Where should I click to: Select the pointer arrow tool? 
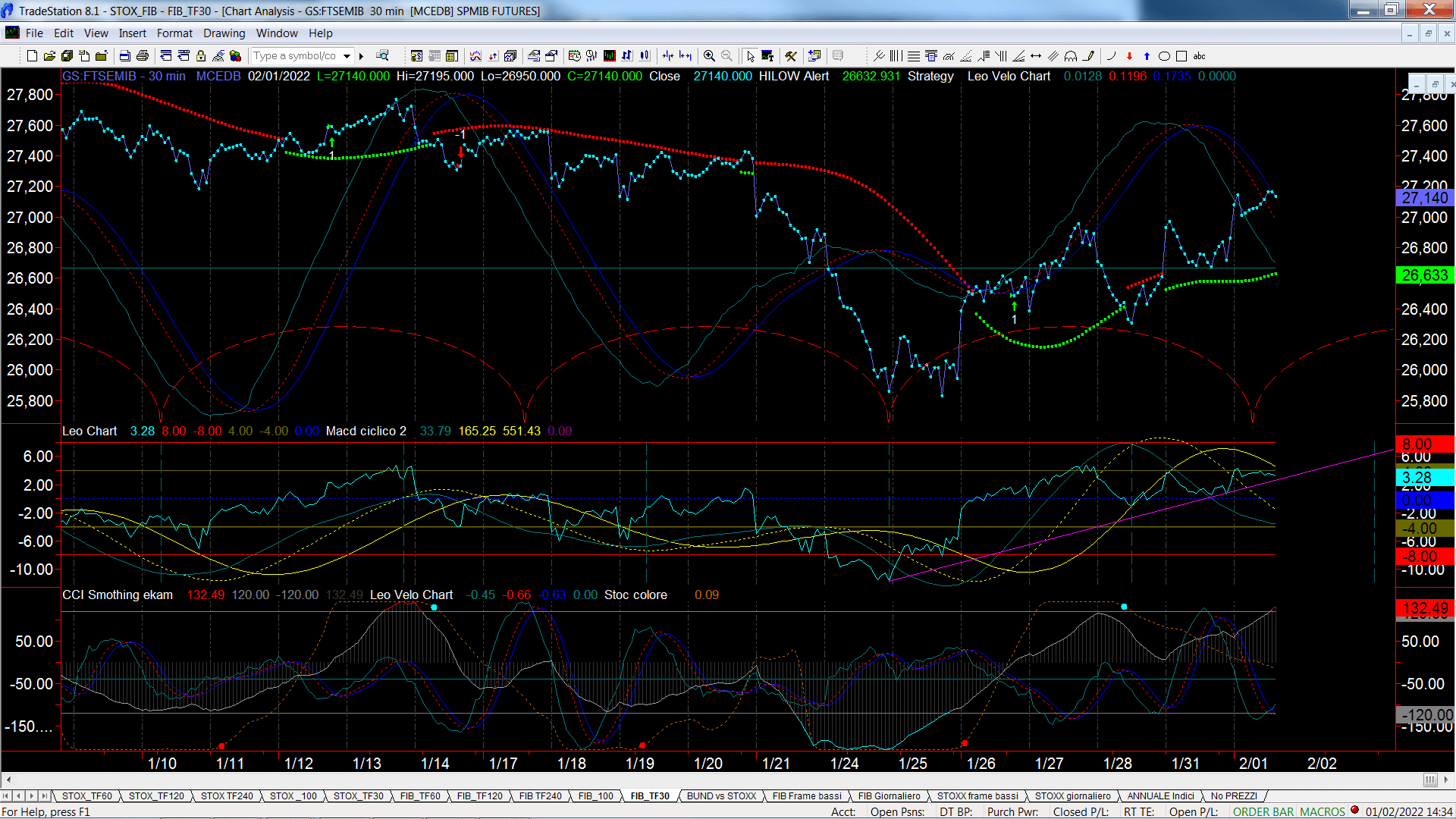coord(750,56)
